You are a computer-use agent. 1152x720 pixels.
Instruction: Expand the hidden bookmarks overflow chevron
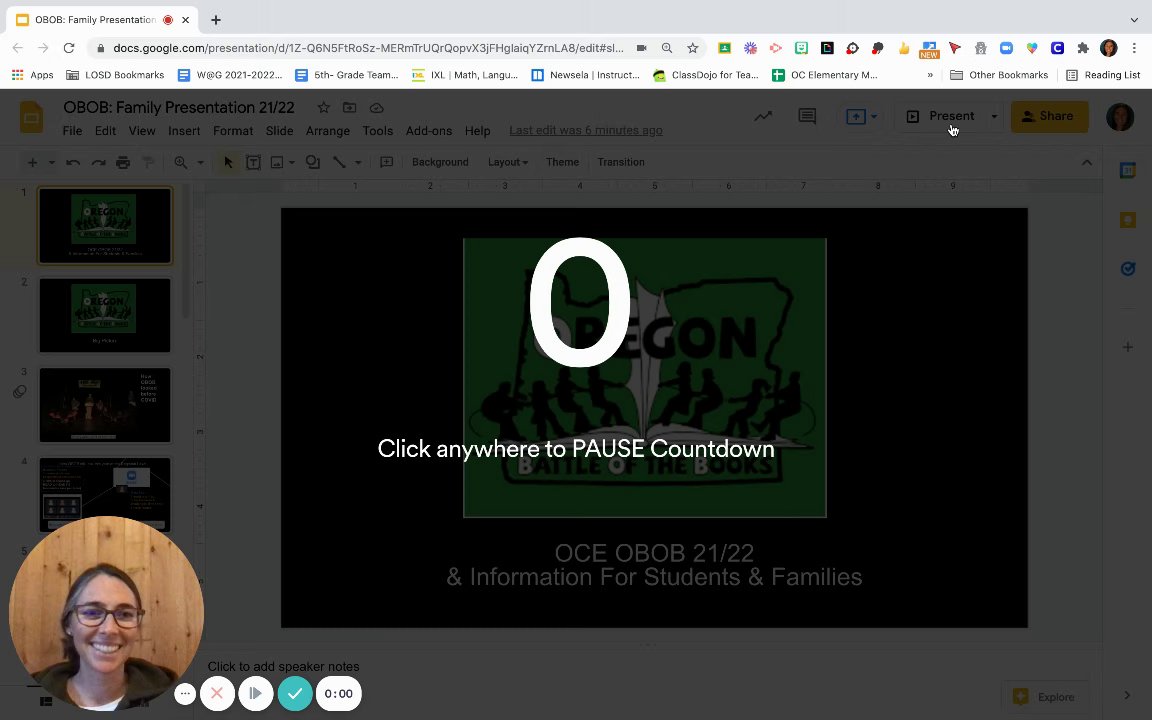(930, 75)
